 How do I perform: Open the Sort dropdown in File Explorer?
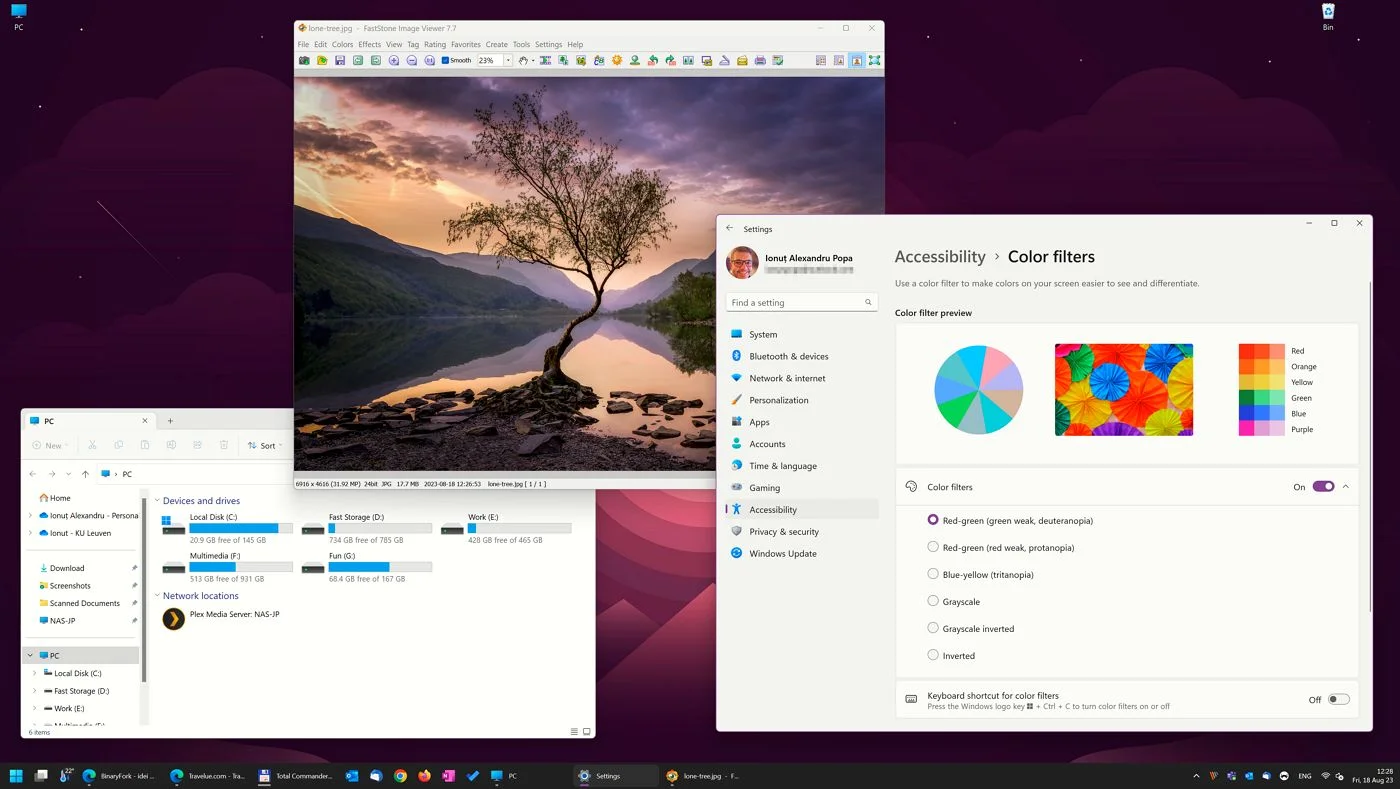(x=265, y=445)
